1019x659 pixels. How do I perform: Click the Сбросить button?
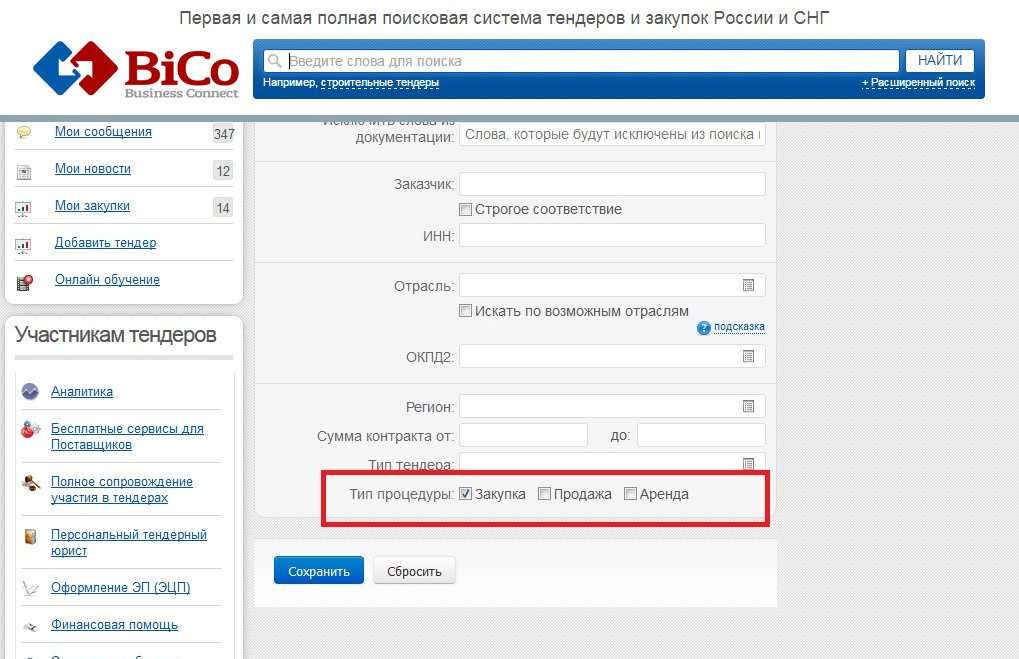[x=414, y=571]
